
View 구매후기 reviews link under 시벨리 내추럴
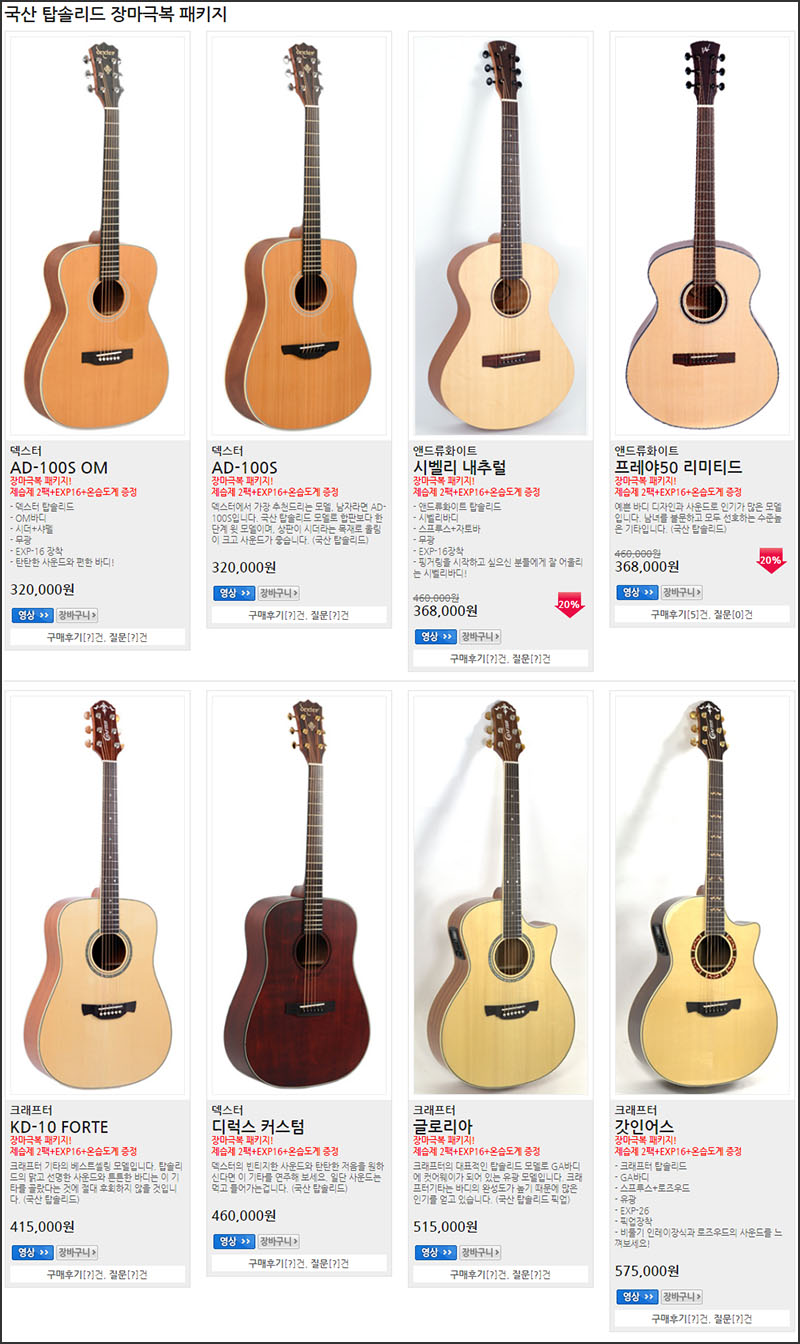point(478,658)
